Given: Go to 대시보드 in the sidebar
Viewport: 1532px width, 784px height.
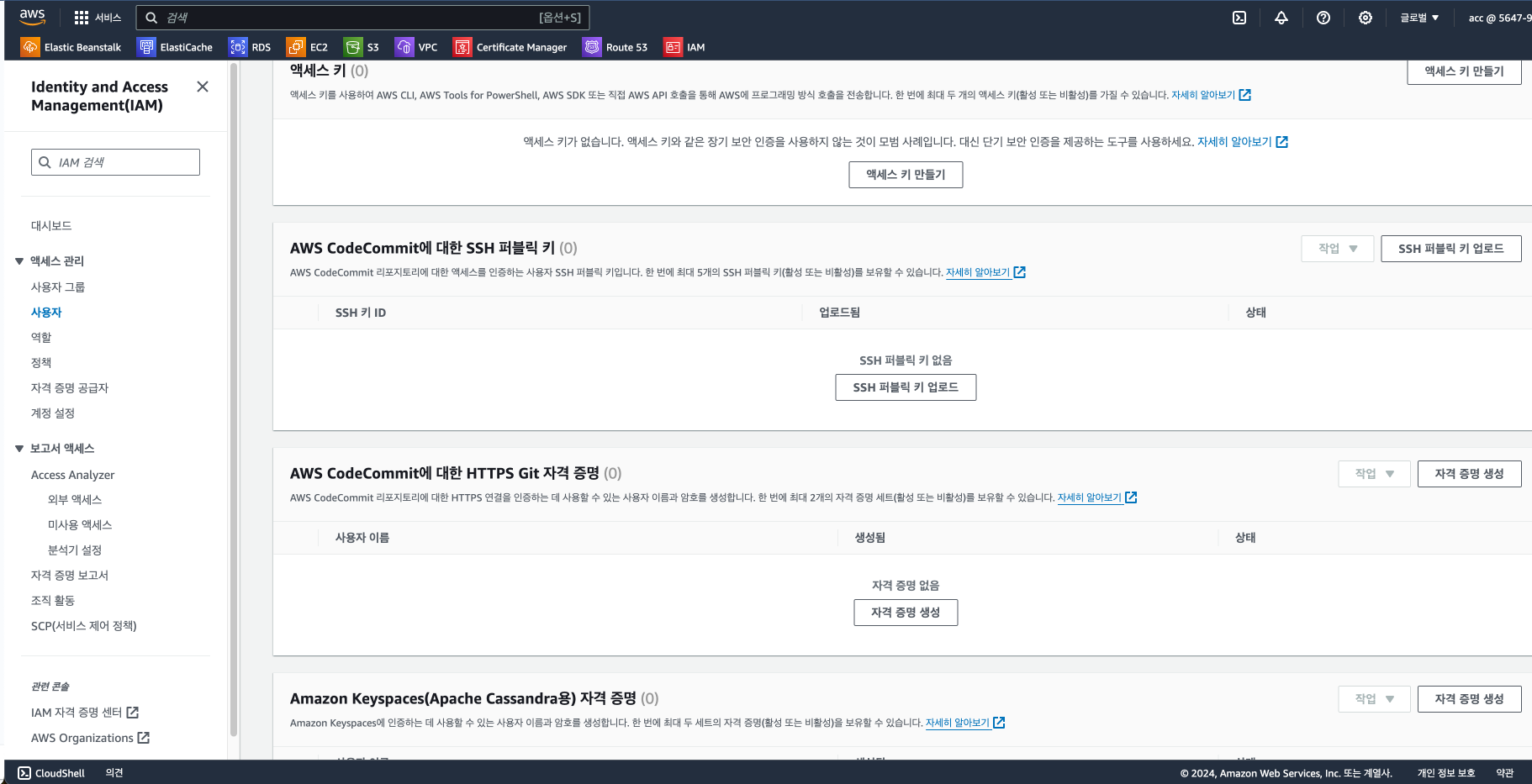Looking at the screenshot, I should (51, 226).
